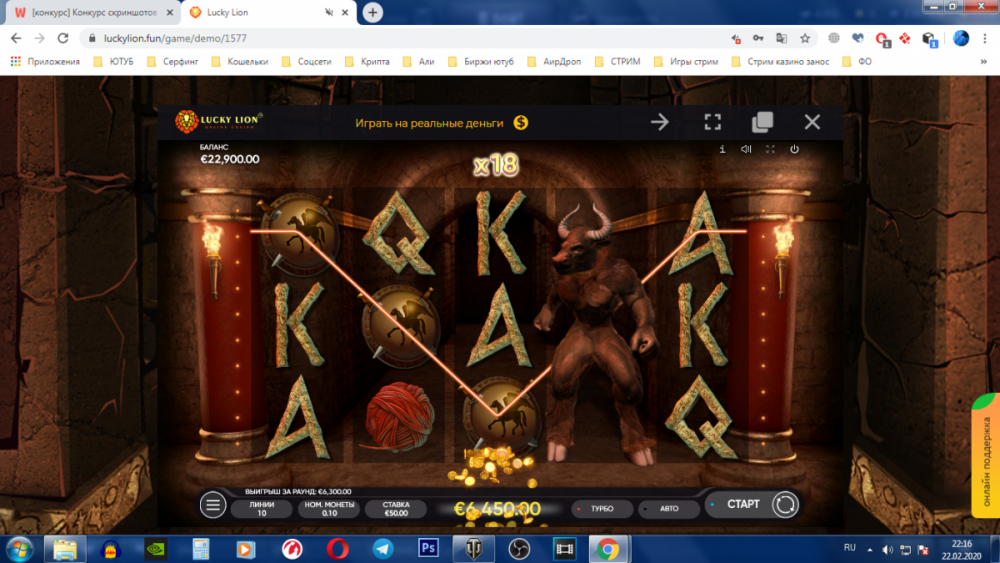The height and width of the screenshot is (563, 1000).
Task: Click the Lucky Lion logo
Action: tap(218, 121)
